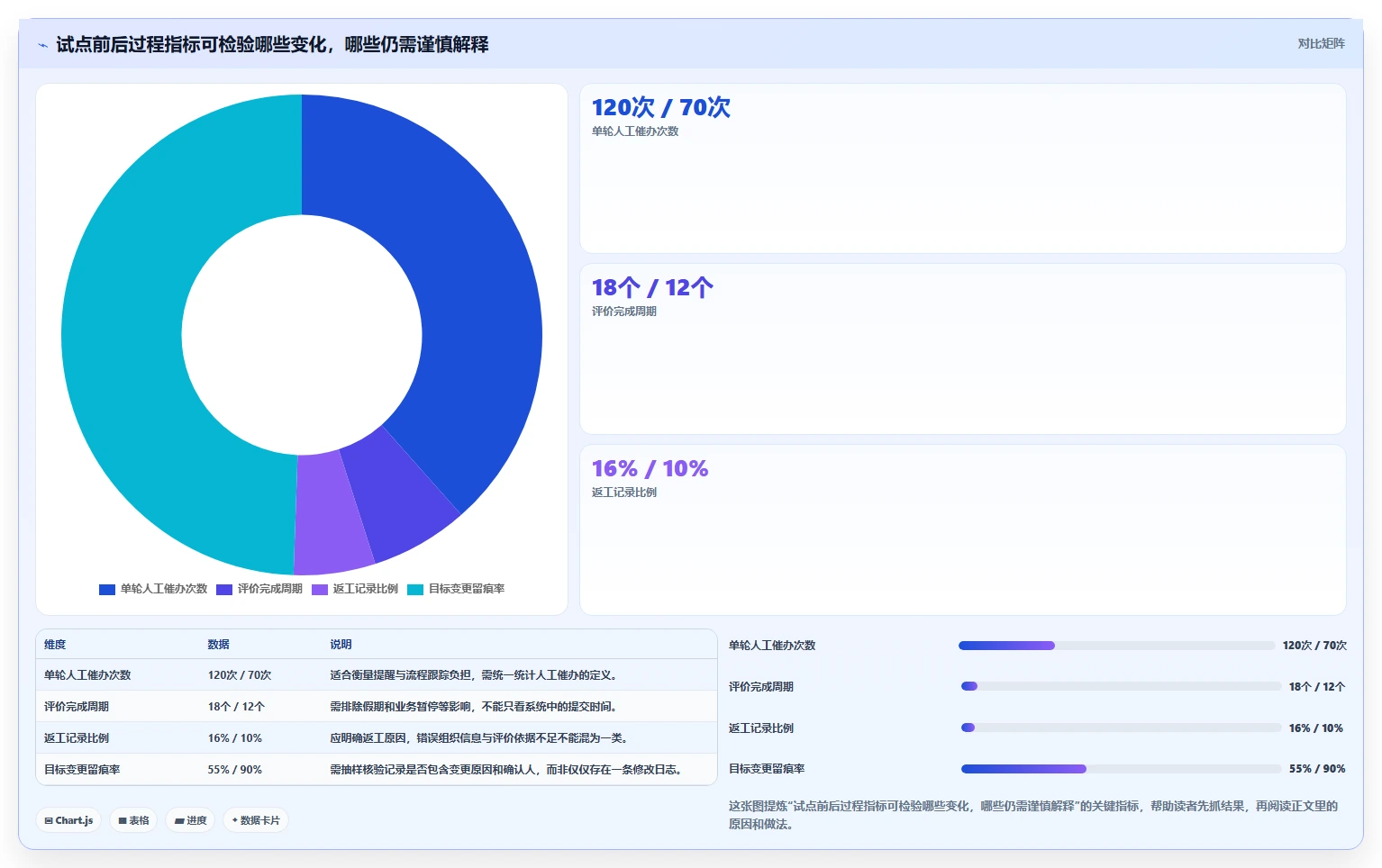Select table cell 目标变更留痕率
Image resolution: width=1382 pixels, height=868 pixels.
(82, 770)
